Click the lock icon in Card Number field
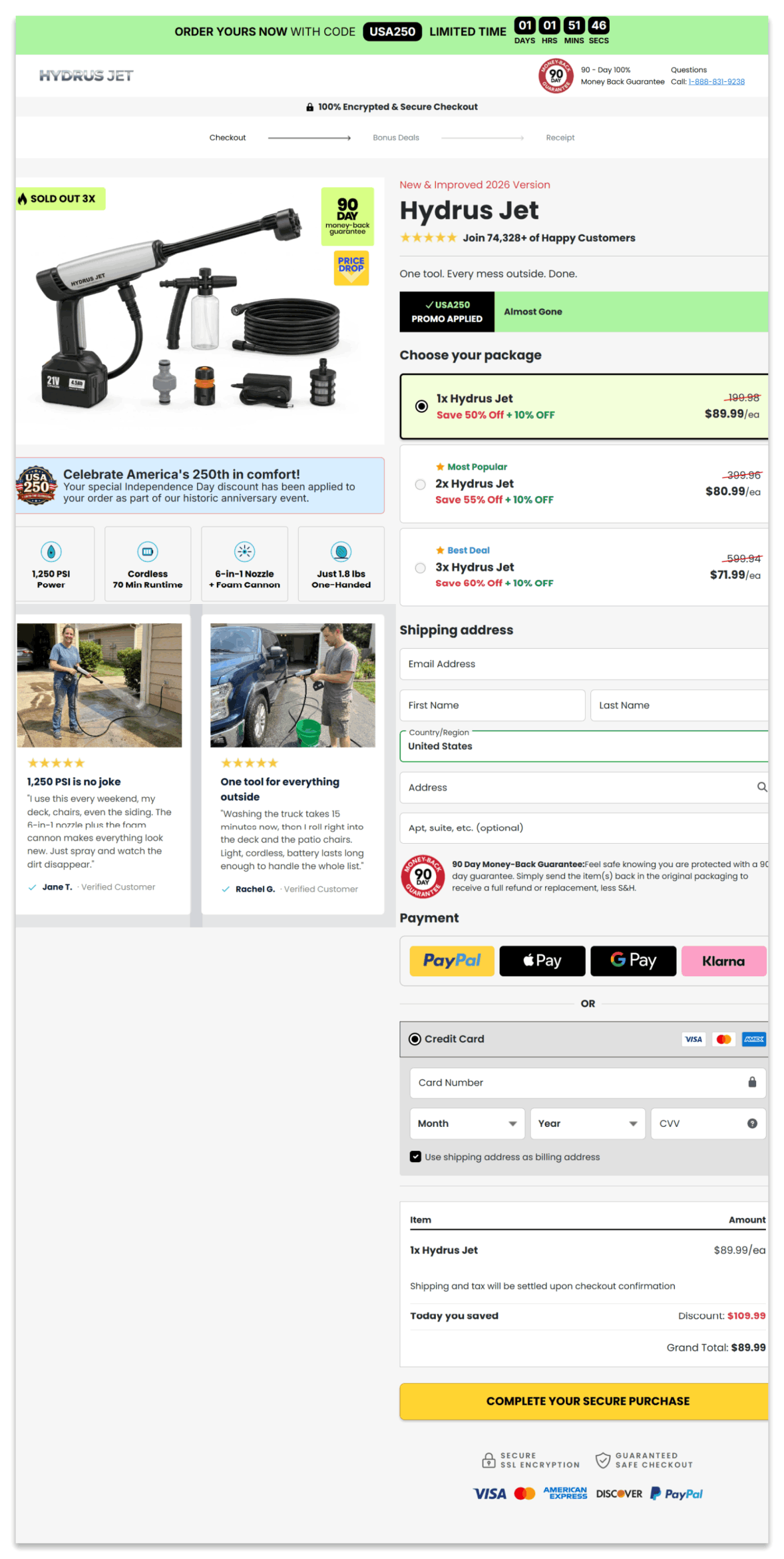 point(752,1082)
